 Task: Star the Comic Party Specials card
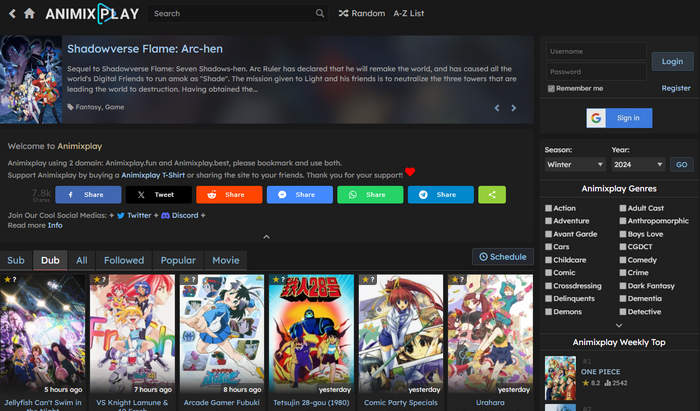point(368,279)
